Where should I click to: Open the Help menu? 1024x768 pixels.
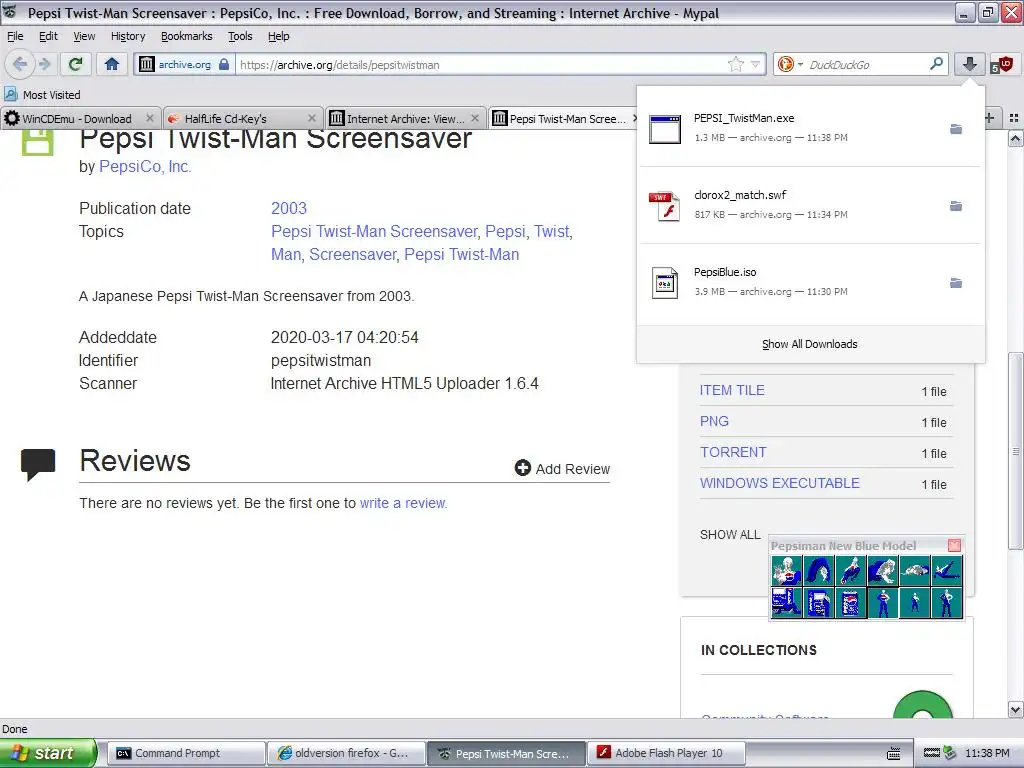pyautogui.click(x=279, y=36)
